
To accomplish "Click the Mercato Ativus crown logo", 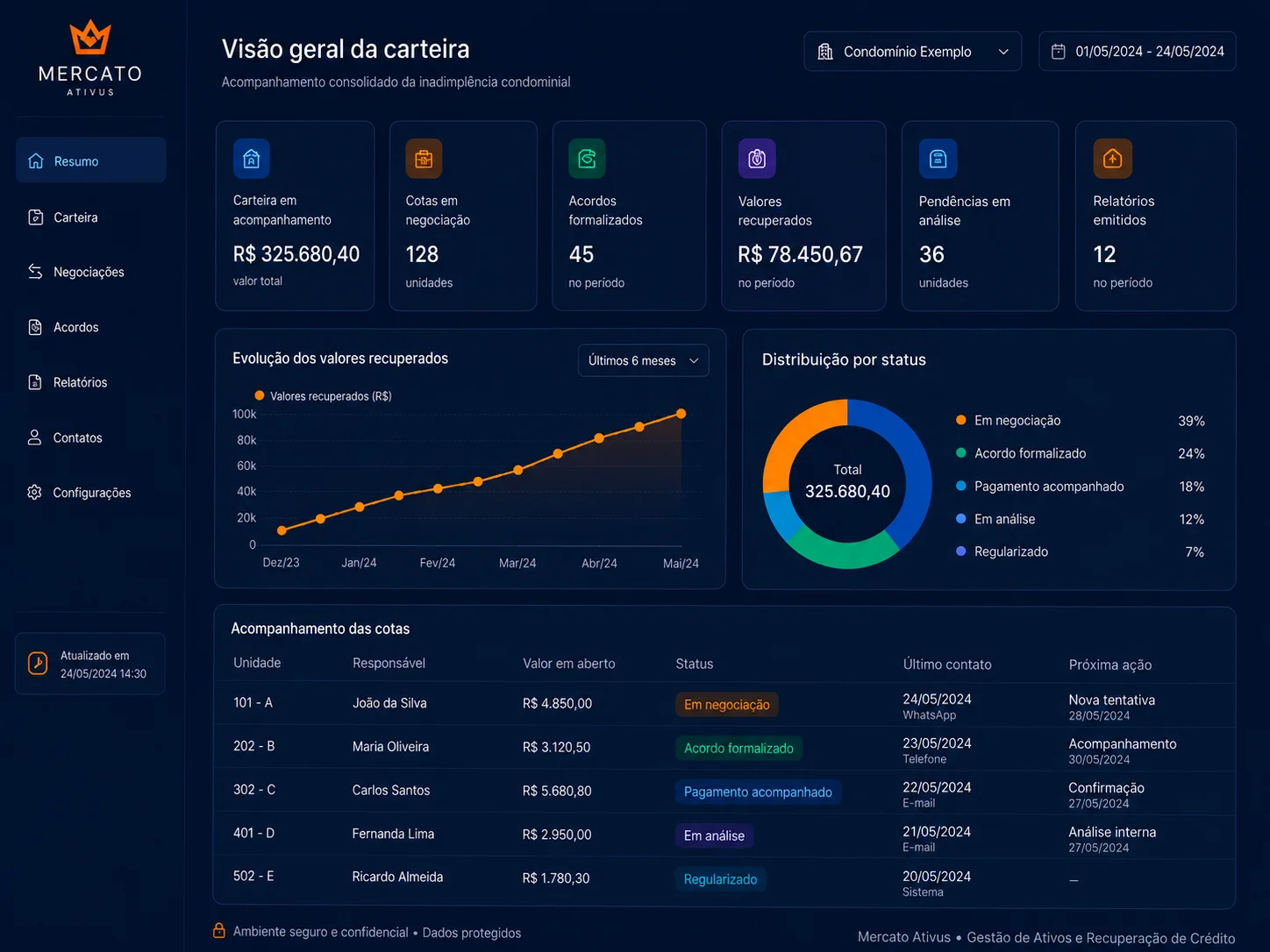I will point(90,38).
